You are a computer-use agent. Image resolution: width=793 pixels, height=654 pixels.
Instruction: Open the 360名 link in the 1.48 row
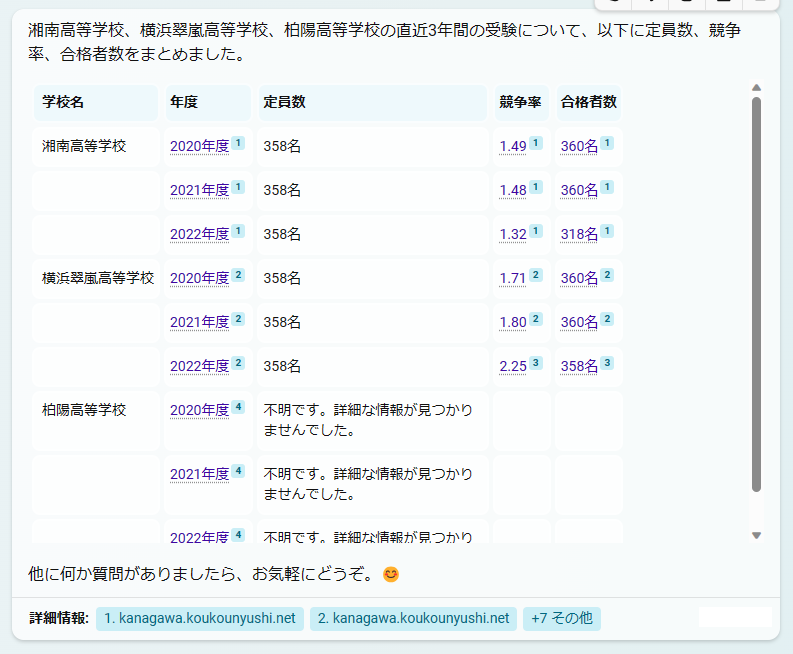coord(579,190)
